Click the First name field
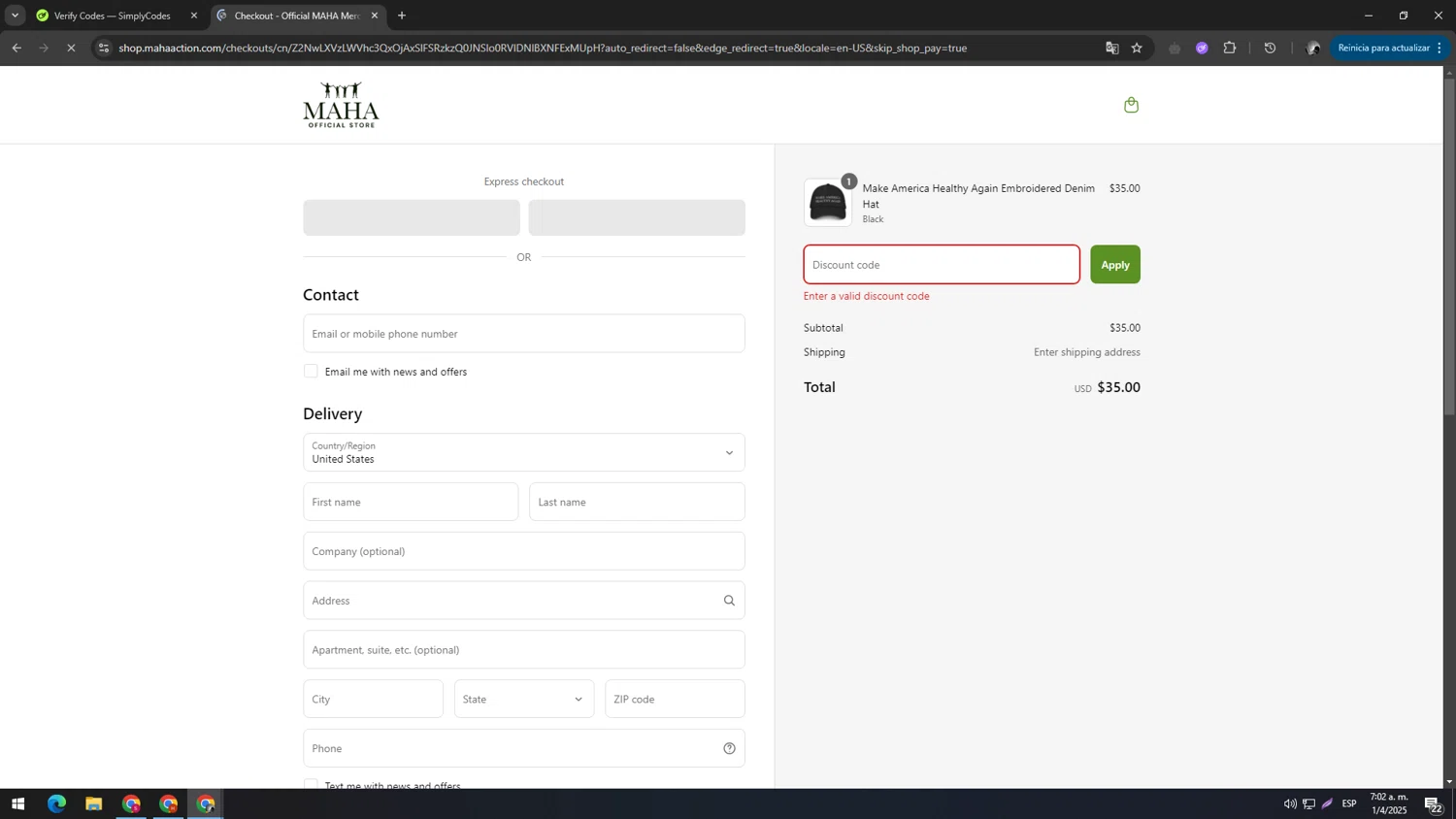Image resolution: width=1456 pixels, height=819 pixels. click(411, 502)
